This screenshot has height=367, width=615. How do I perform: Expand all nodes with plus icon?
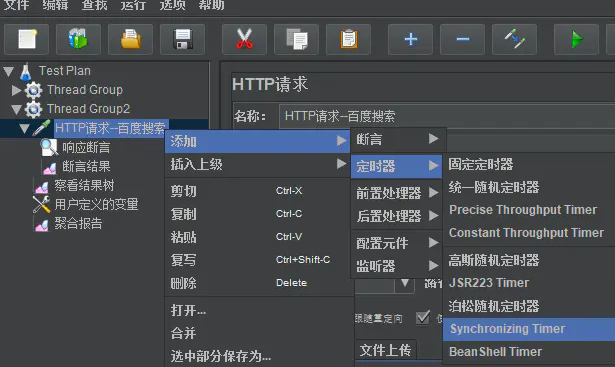[x=410, y=39]
